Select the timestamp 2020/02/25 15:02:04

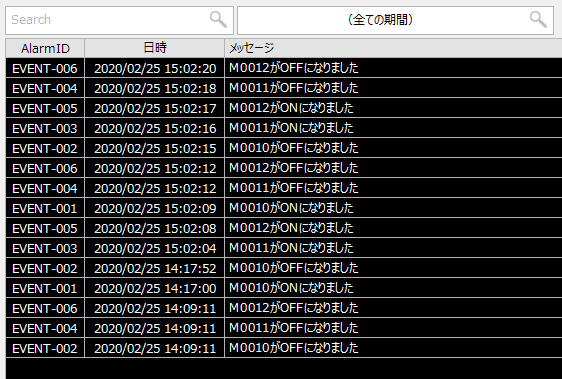pyautogui.click(x=155, y=248)
